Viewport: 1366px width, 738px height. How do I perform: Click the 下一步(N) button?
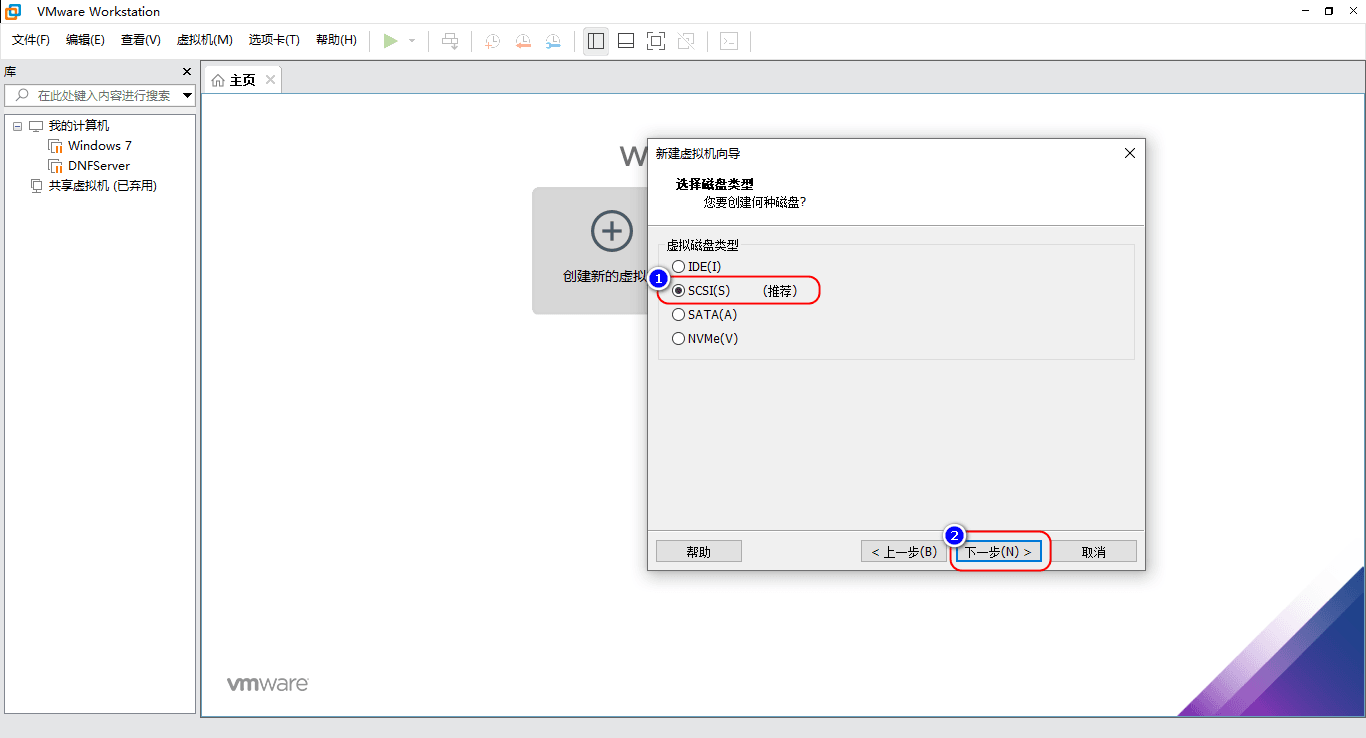(998, 552)
